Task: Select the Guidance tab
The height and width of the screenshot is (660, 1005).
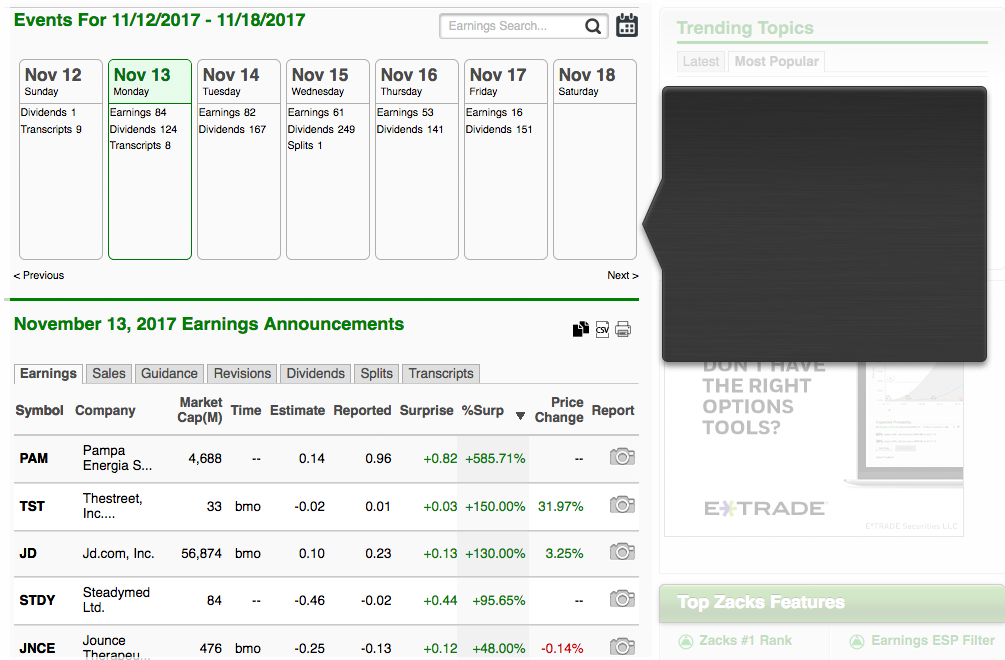Action: click(x=169, y=373)
